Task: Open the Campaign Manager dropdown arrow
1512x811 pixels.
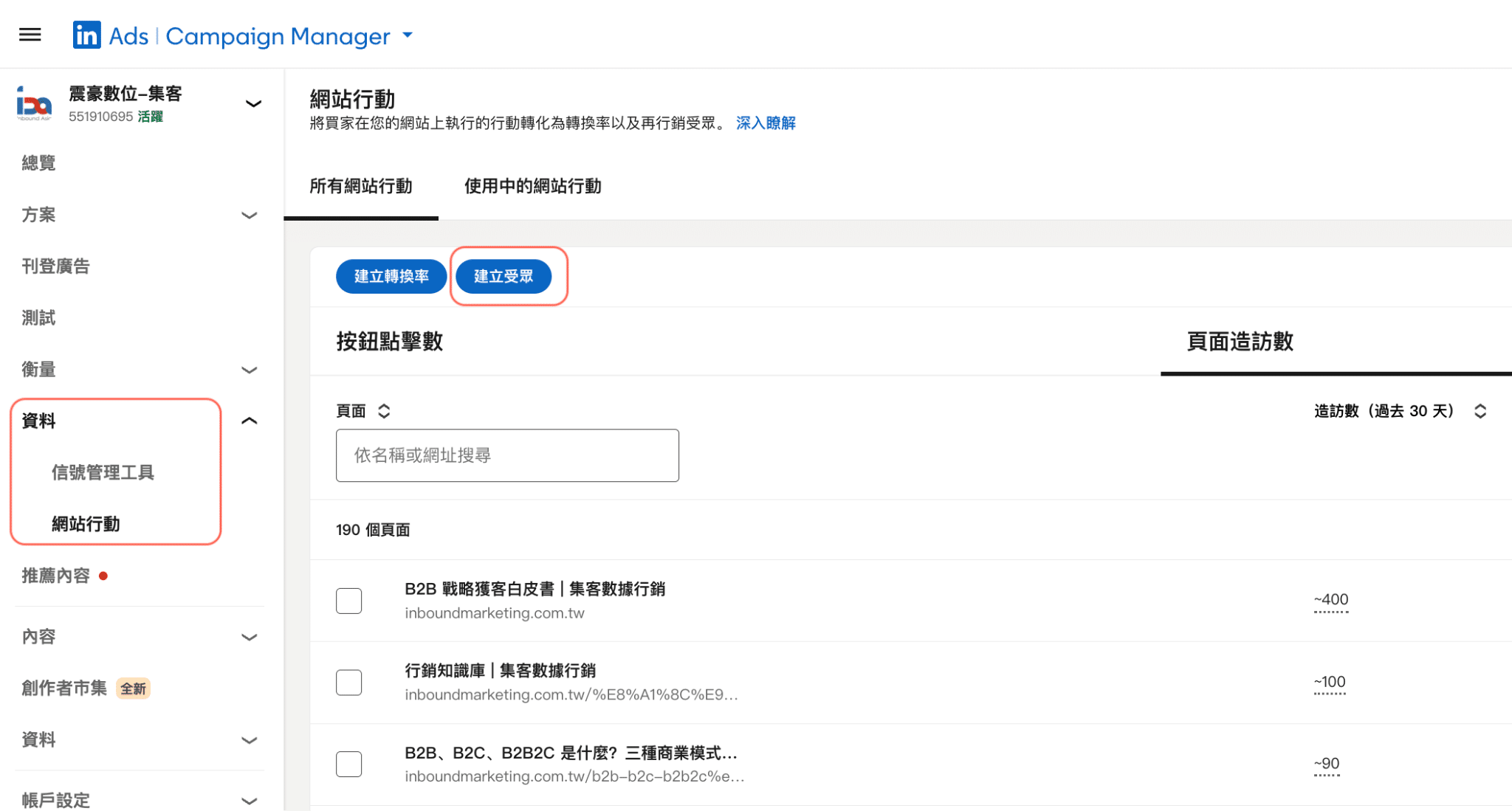Action: tap(408, 35)
